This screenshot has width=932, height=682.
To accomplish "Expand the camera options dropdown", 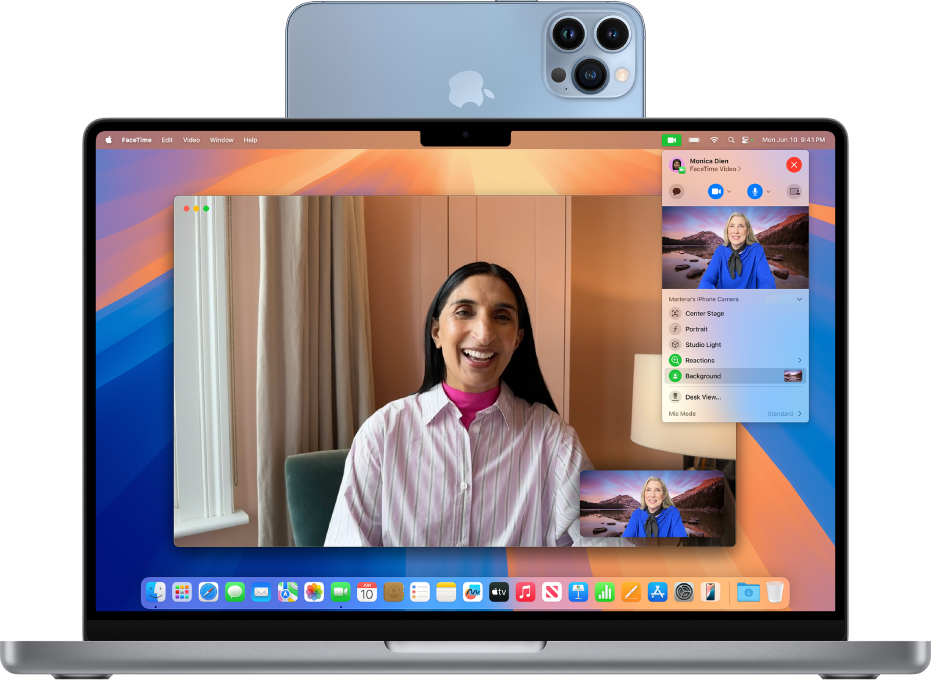I will (x=729, y=190).
